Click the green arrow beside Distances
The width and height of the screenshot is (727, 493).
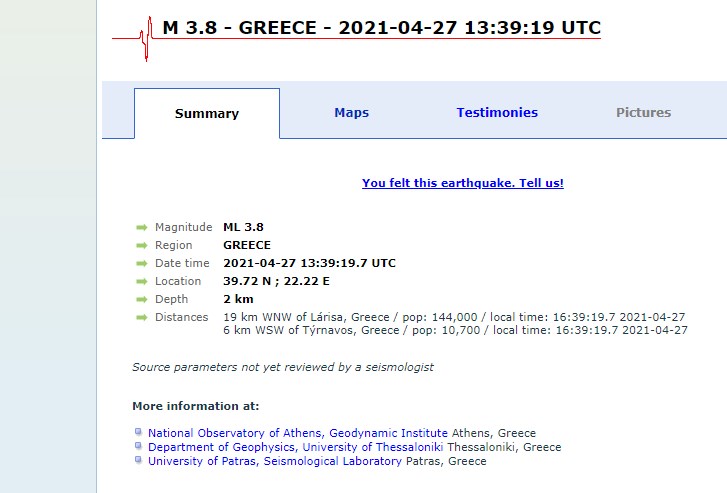click(x=141, y=318)
